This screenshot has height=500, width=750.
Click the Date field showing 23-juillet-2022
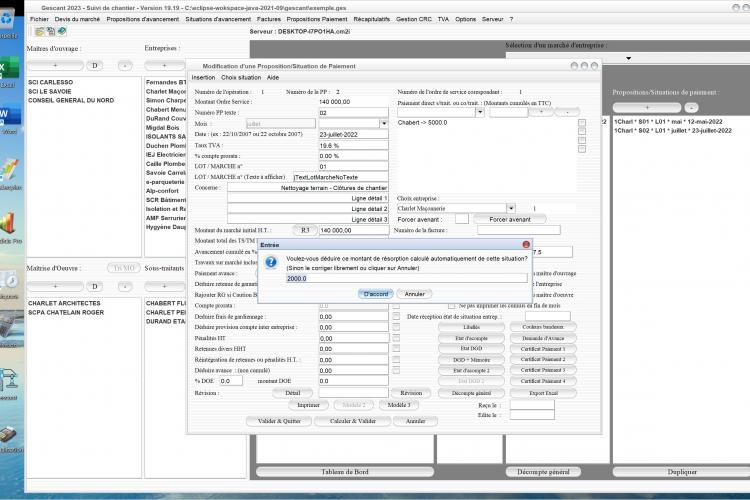click(x=353, y=134)
